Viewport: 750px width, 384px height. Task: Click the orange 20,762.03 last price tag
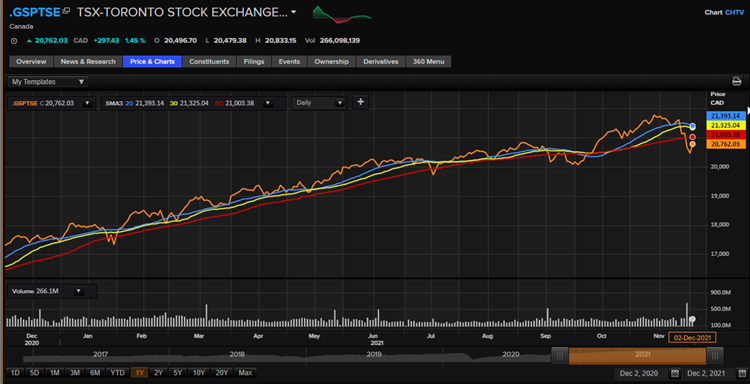point(726,144)
